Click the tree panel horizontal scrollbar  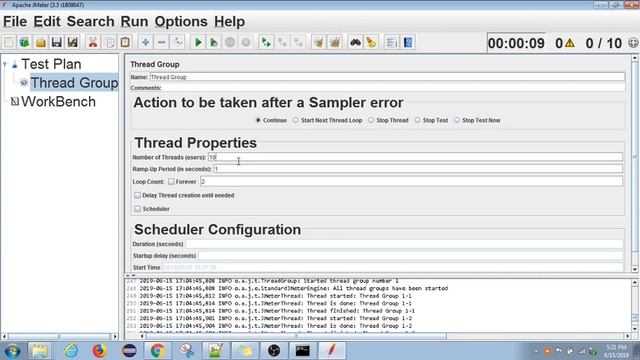pos(59,337)
